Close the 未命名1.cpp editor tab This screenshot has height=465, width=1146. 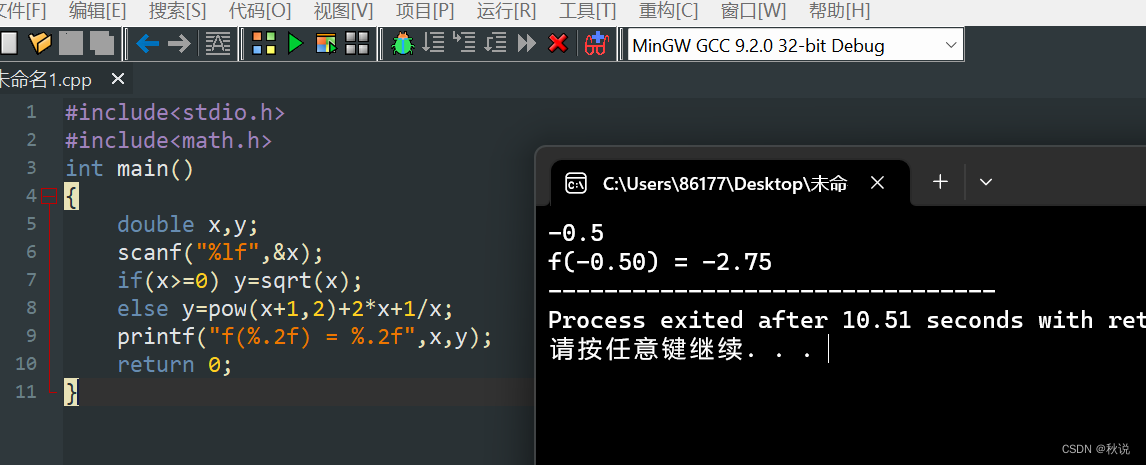[x=118, y=79]
